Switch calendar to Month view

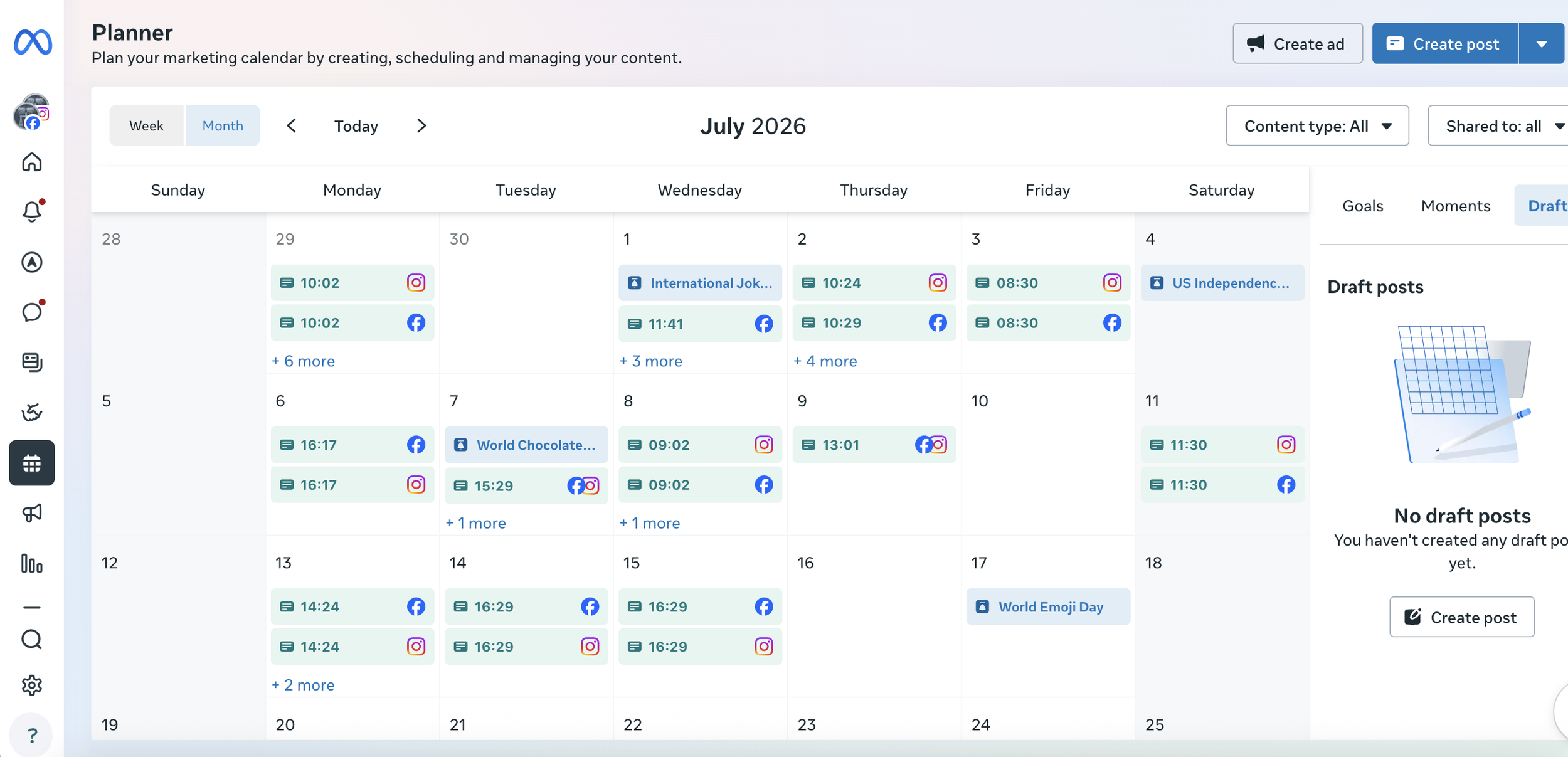coord(223,125)
